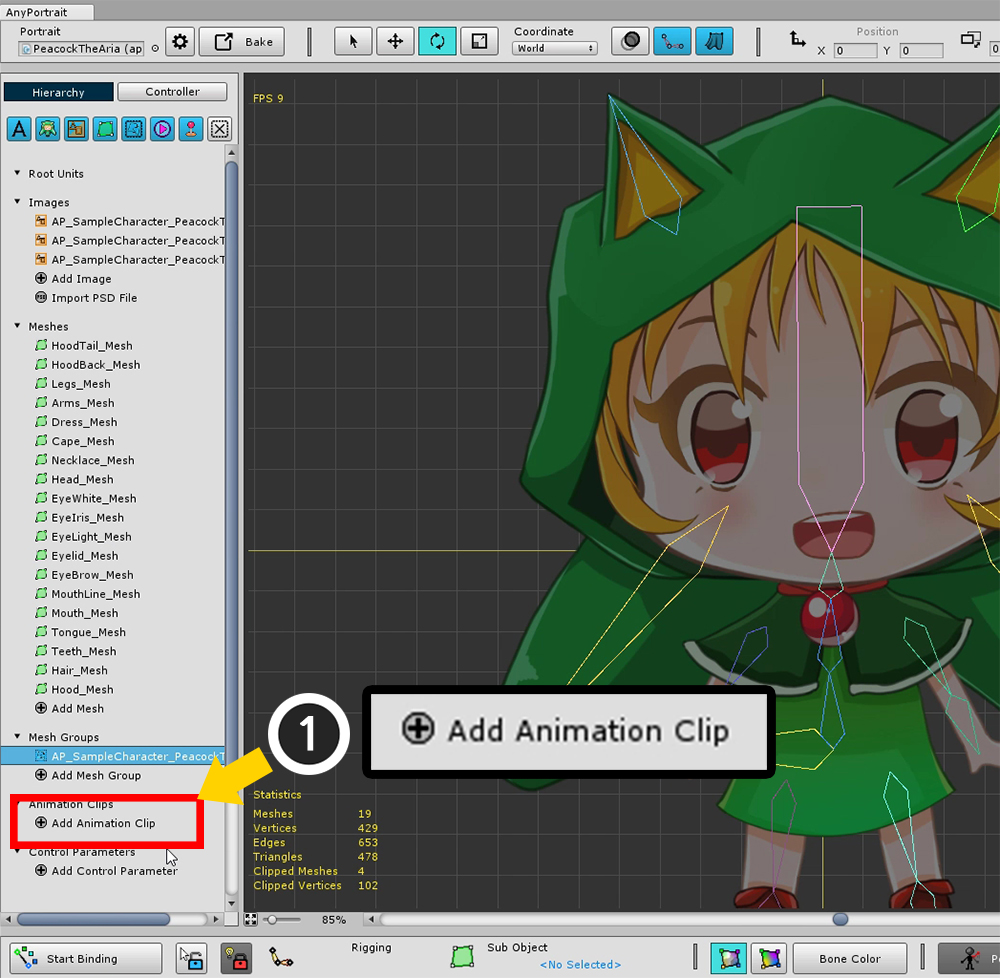Click the hierarchy horizontal scrollbar thumb
The image size is (1000, 978).
click(x=93, y=919)
